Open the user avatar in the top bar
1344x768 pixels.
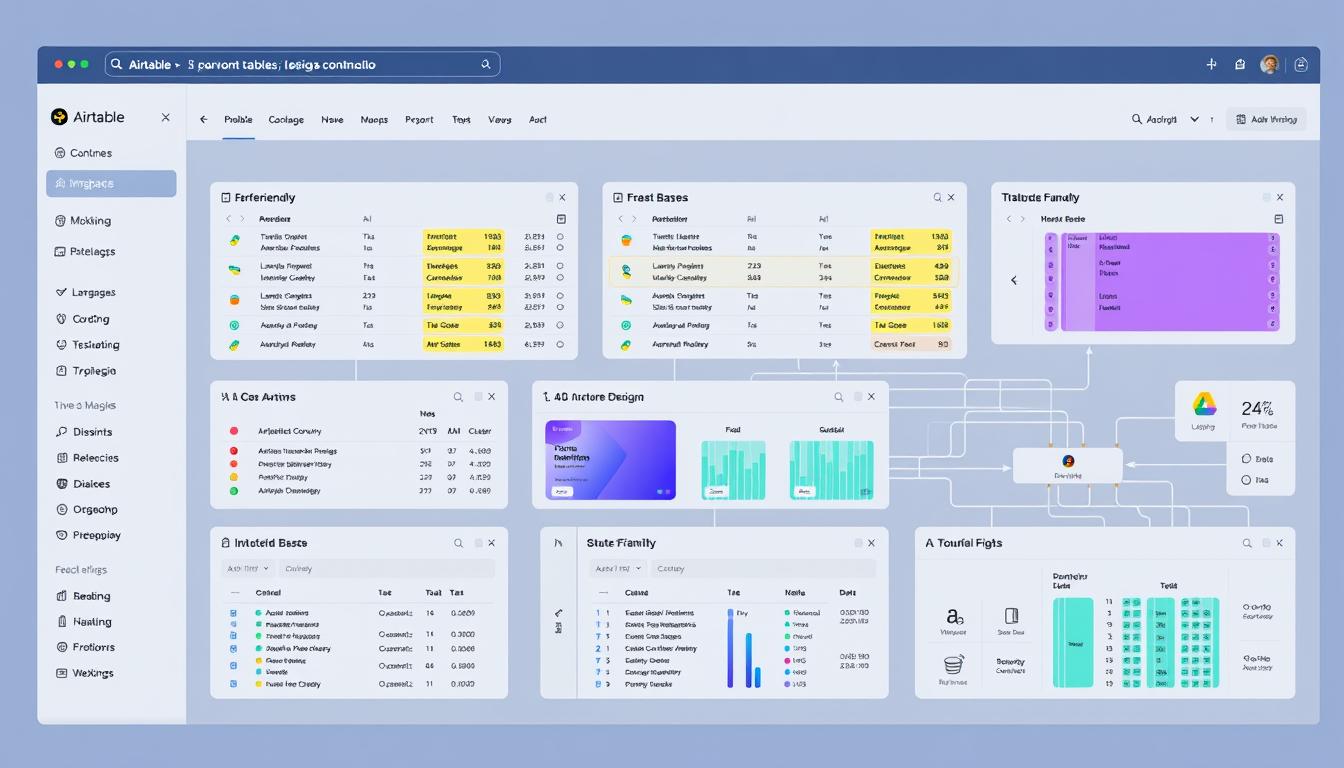click(x=1270, y=64)
